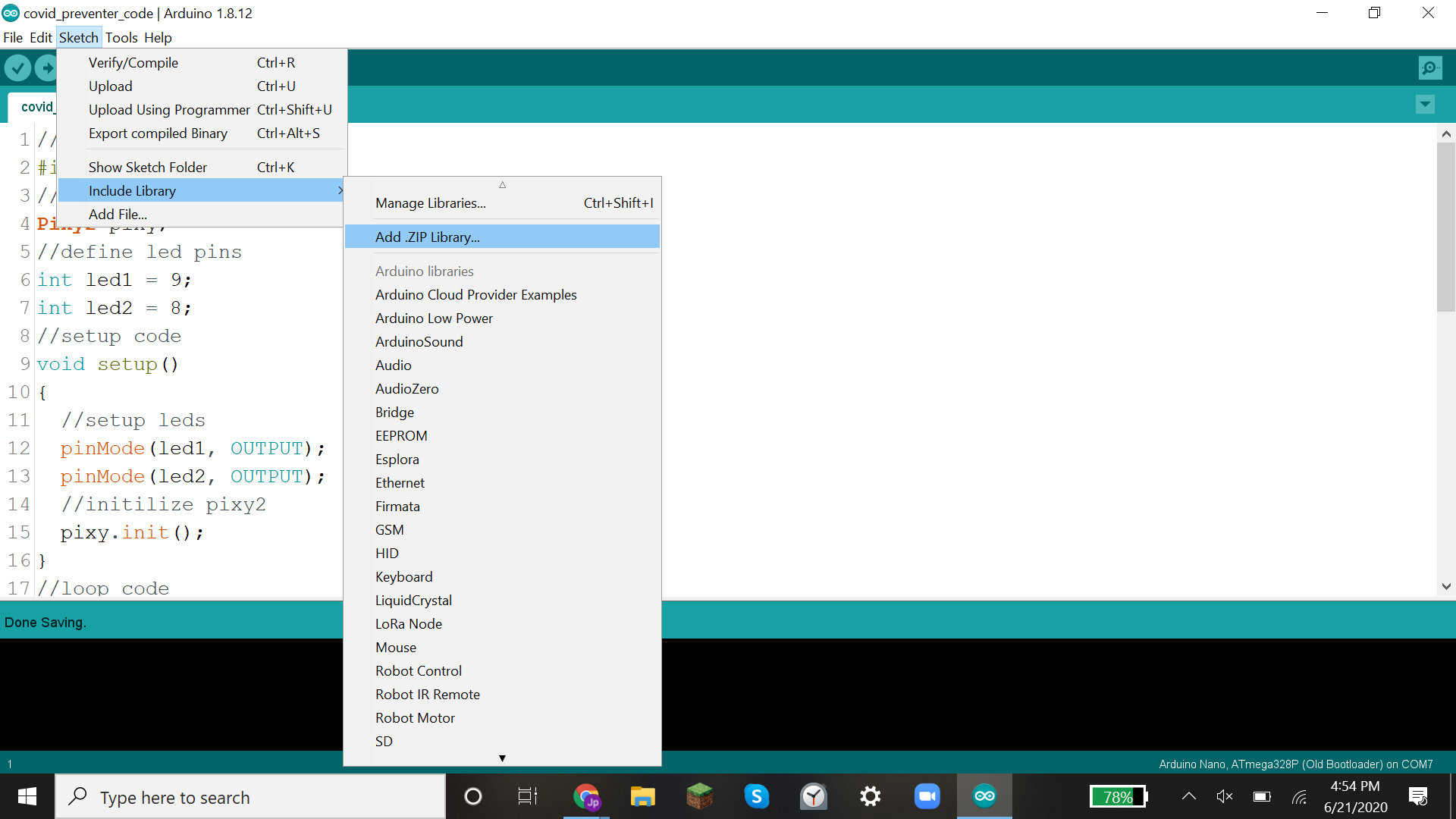The image size is (1456, 819).
Task: Click the down arrow at the library list bottom
Action: (x=502, y=758)
